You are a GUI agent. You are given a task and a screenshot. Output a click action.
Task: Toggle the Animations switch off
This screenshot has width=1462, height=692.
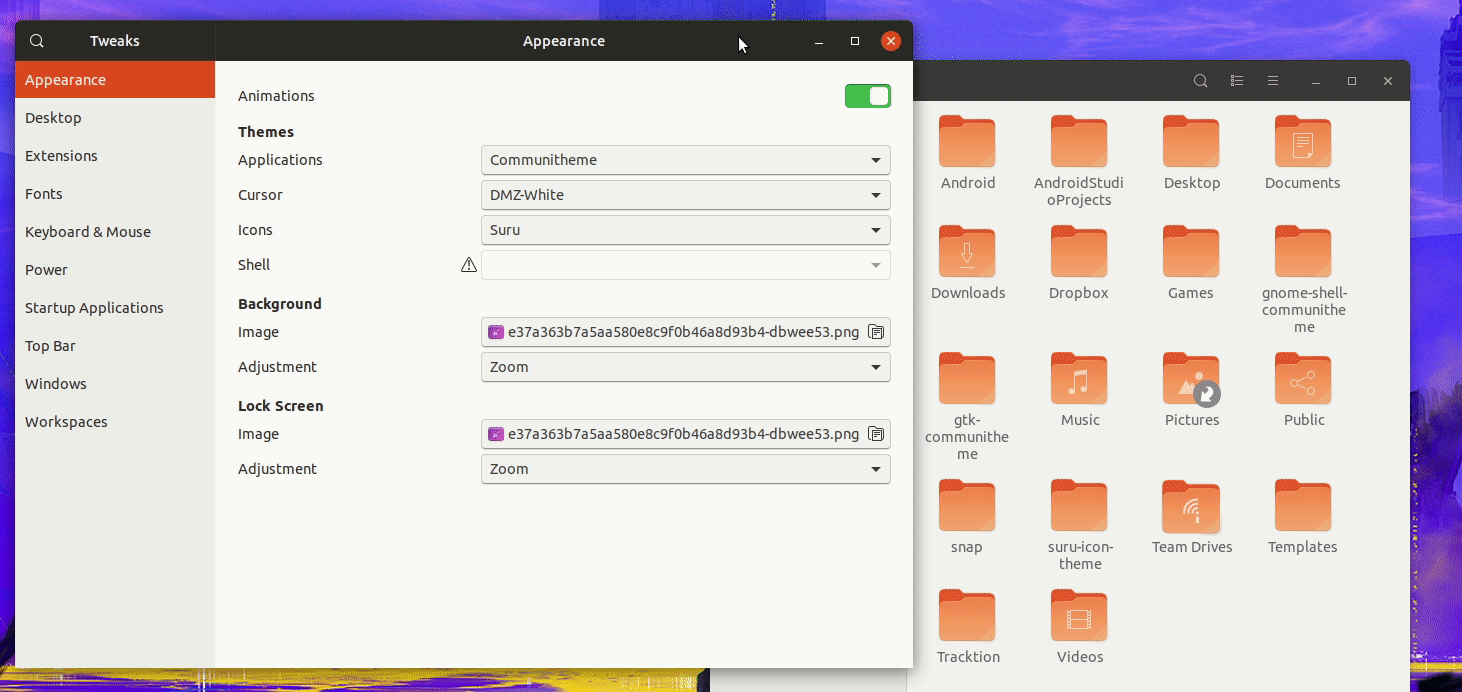click(868, 96)
